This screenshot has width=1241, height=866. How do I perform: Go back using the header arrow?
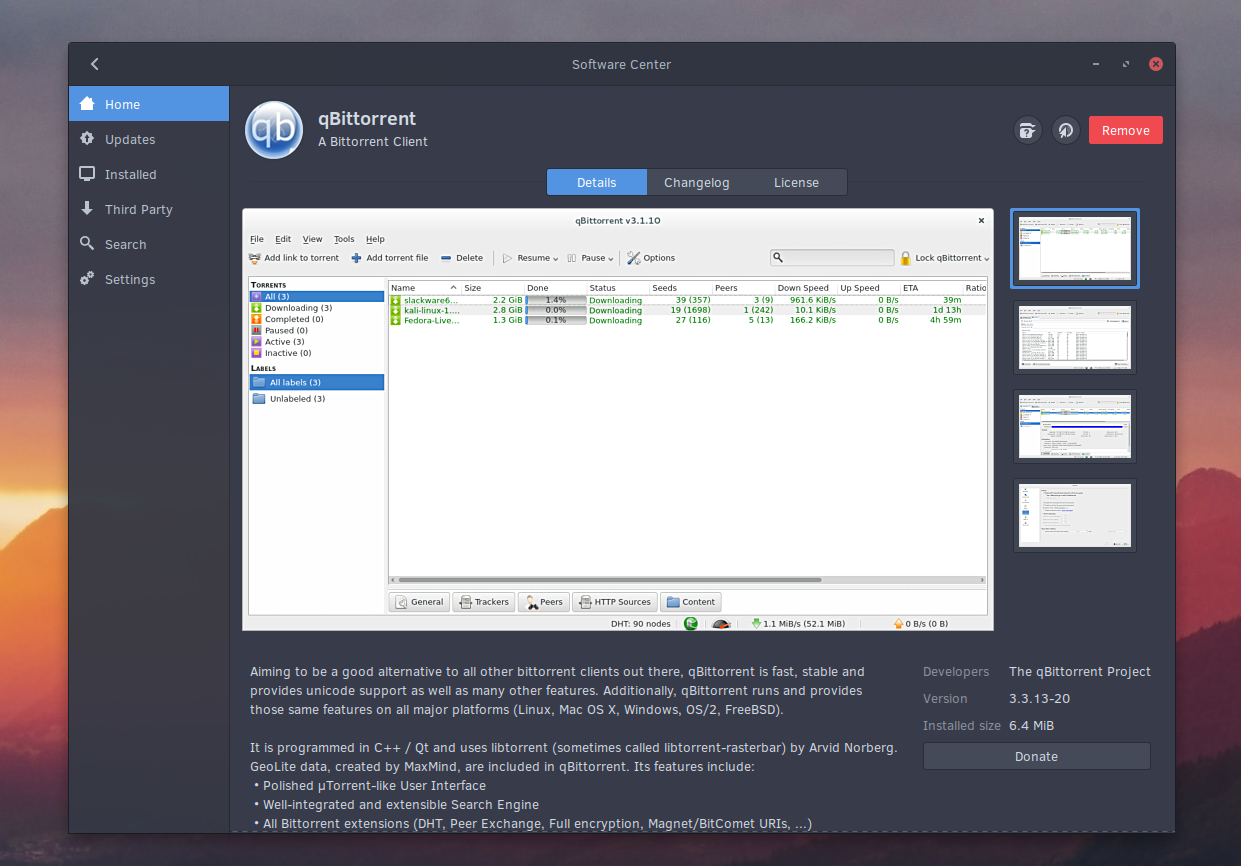click(95, 64)
